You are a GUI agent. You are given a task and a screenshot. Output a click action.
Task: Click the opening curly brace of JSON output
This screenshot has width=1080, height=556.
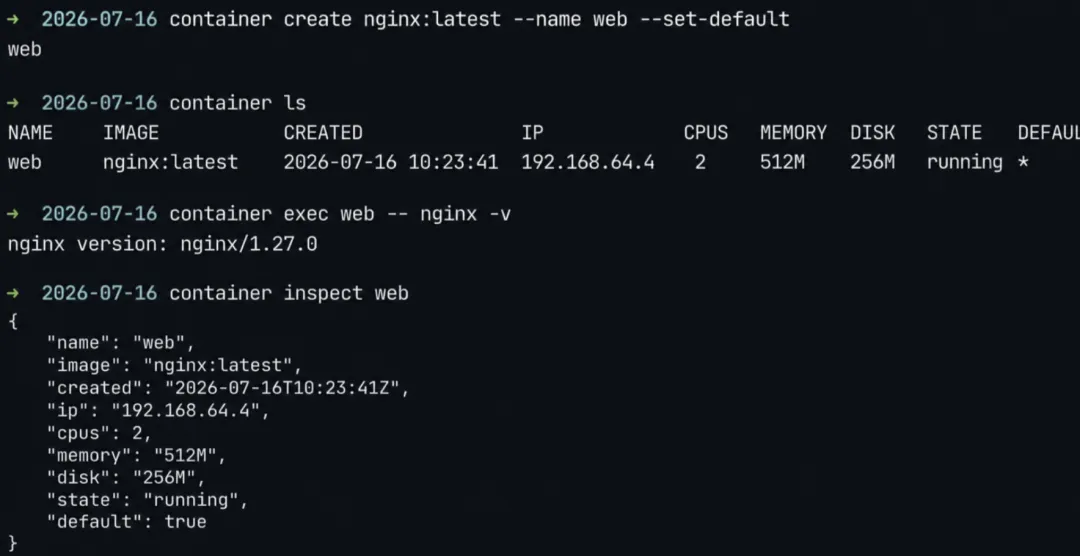12,321
